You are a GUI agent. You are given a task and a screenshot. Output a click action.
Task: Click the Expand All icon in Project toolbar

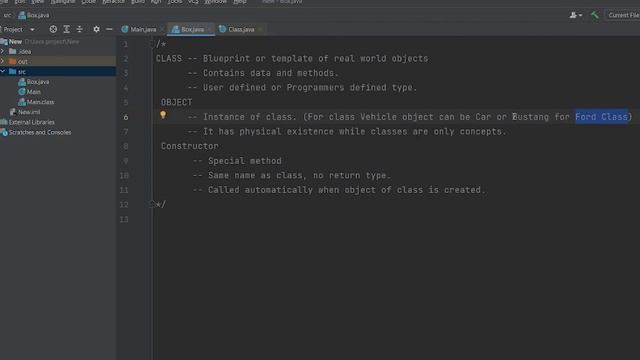pos(67,29)
